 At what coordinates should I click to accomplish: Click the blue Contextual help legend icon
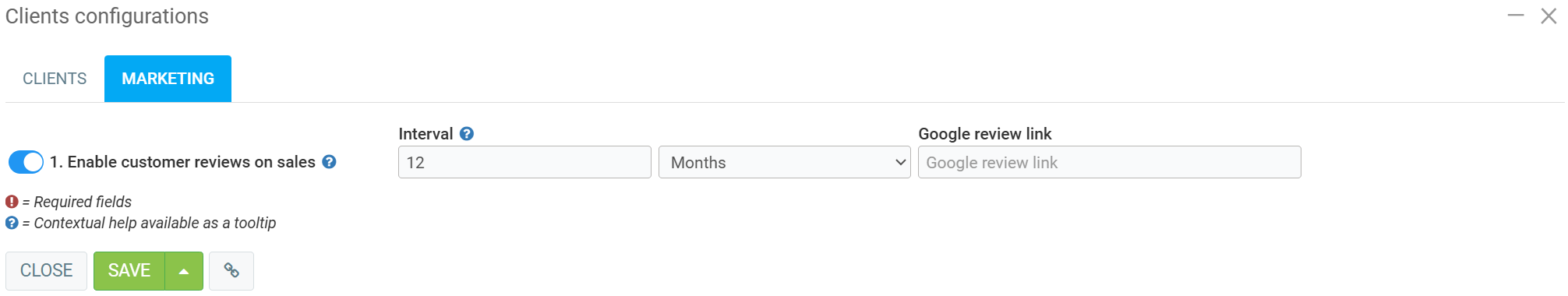(x=12, y=223)
